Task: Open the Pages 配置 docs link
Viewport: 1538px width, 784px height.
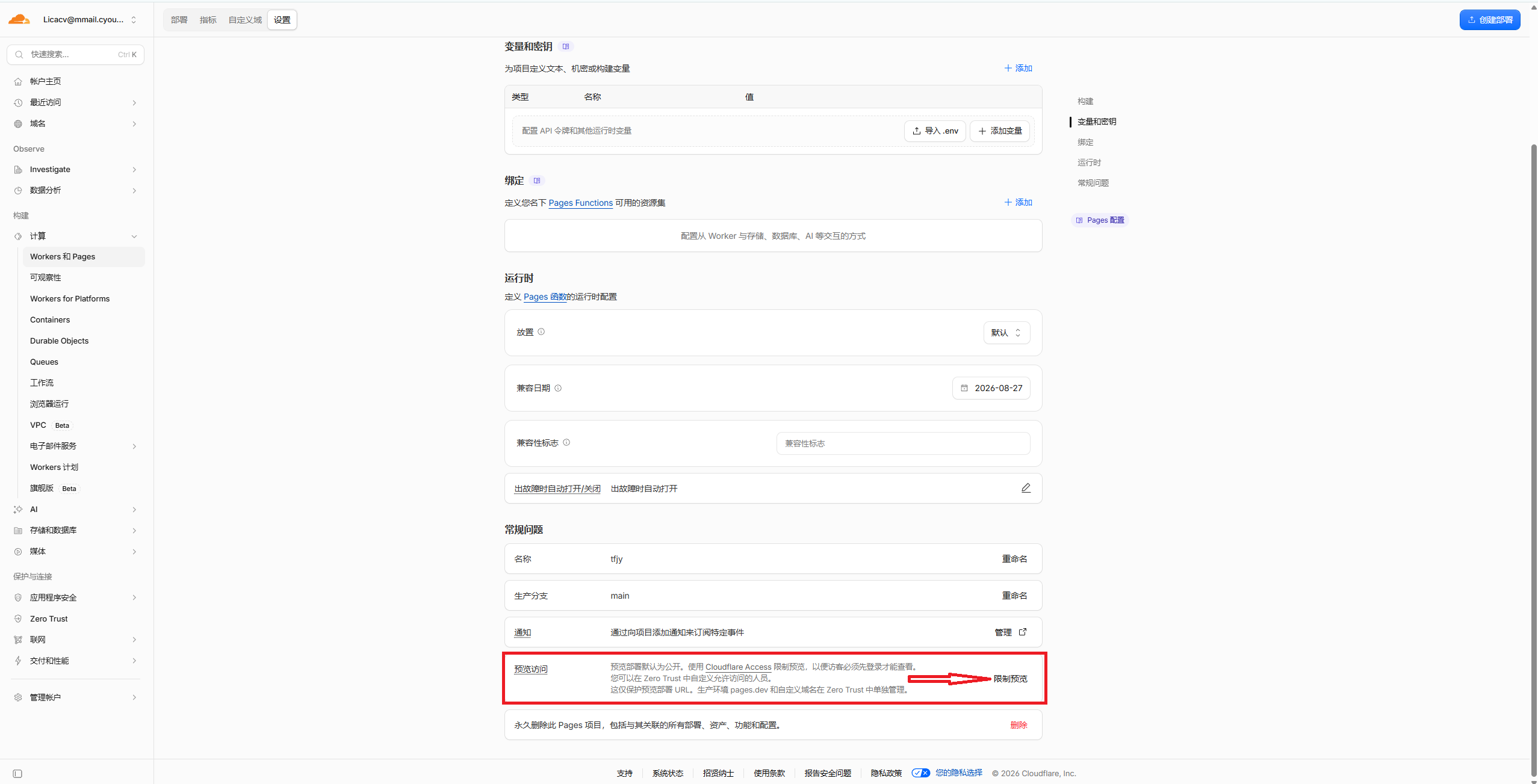Action: [1100, 220]
